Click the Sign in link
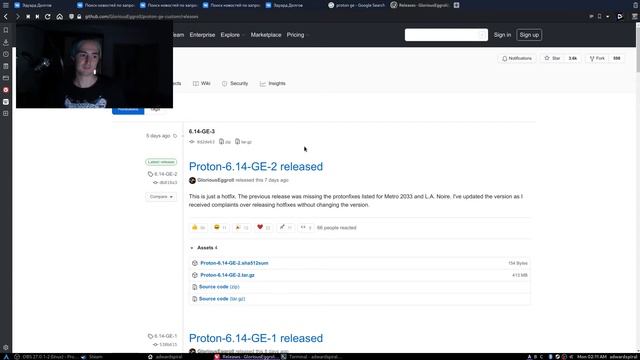The height and width of the screenshot is (360, 640). [502, 35]
